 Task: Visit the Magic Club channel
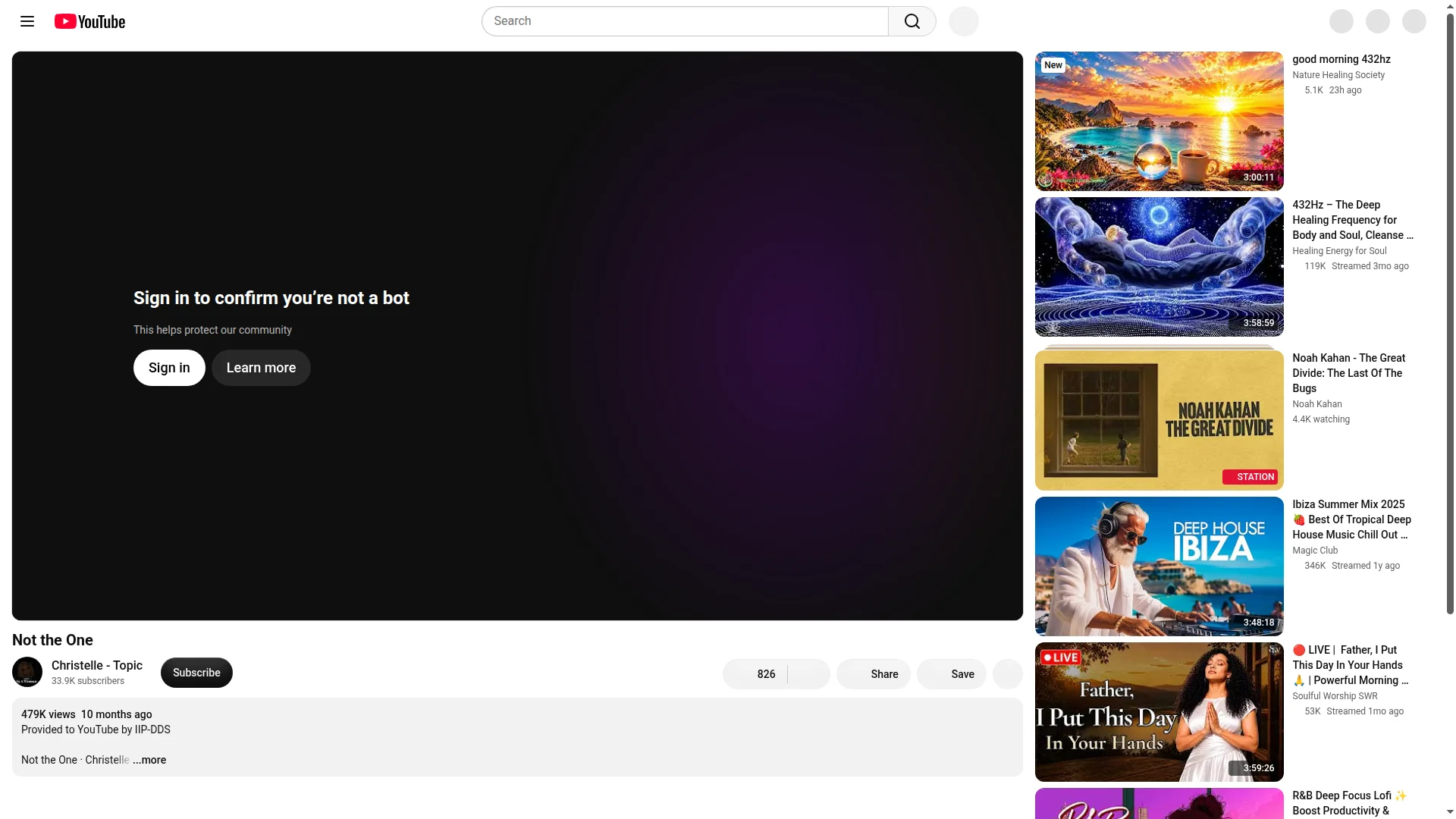(x=1315, y=551)
